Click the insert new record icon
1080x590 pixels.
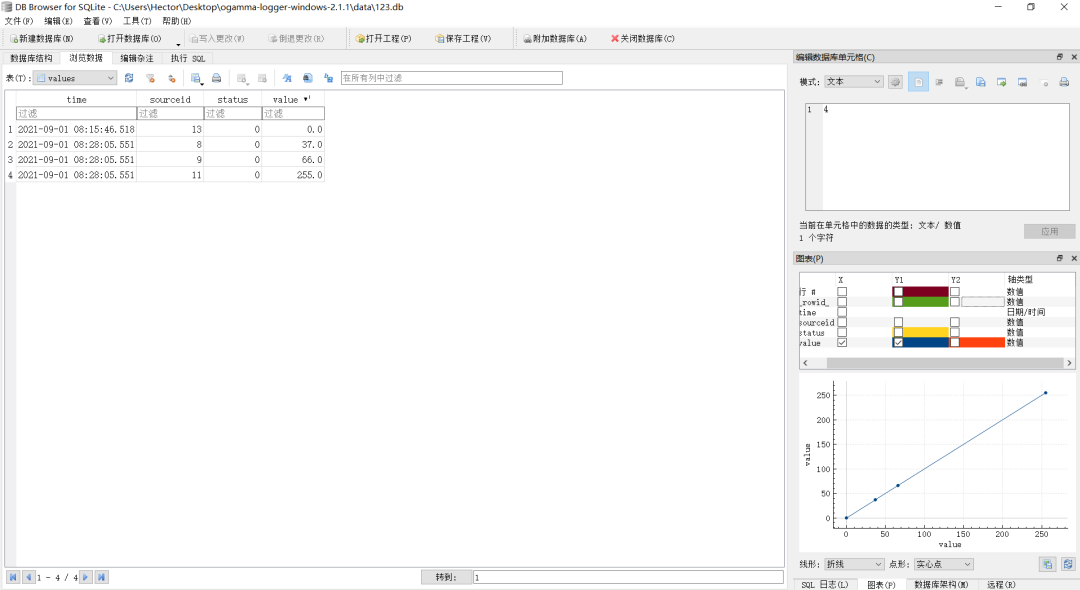(x=242, y=78)
